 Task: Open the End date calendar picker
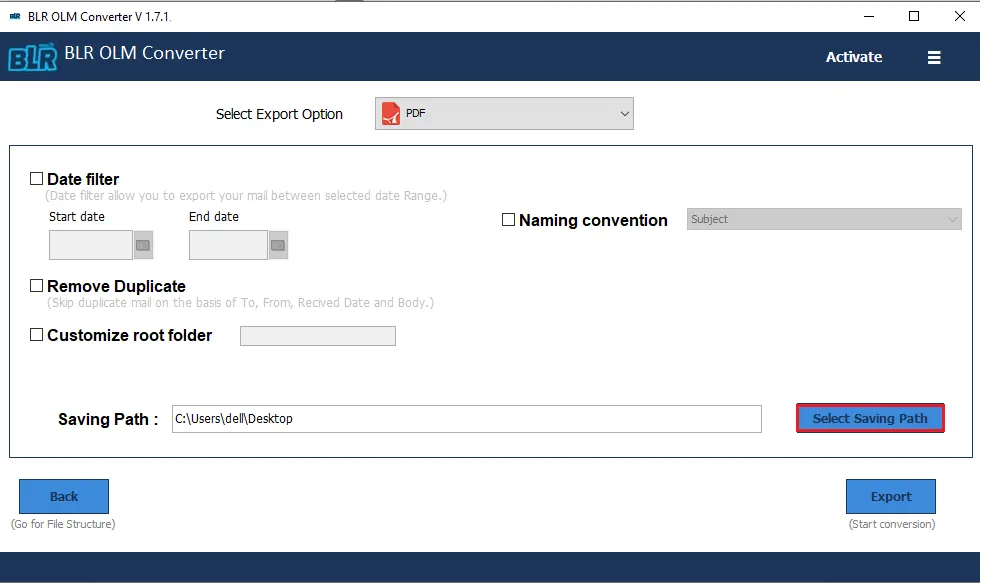[278, 245]
